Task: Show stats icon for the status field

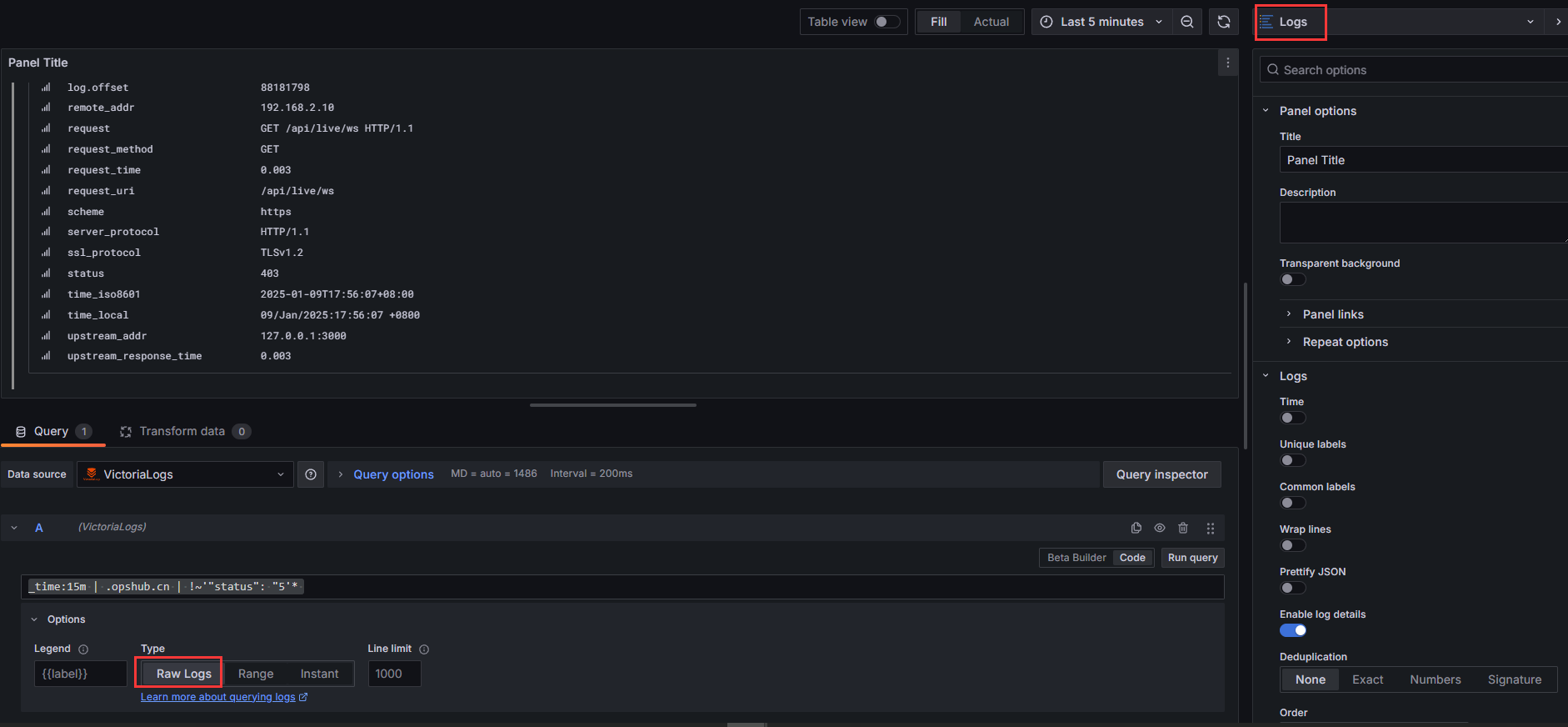Action: (x=46, y=273)
